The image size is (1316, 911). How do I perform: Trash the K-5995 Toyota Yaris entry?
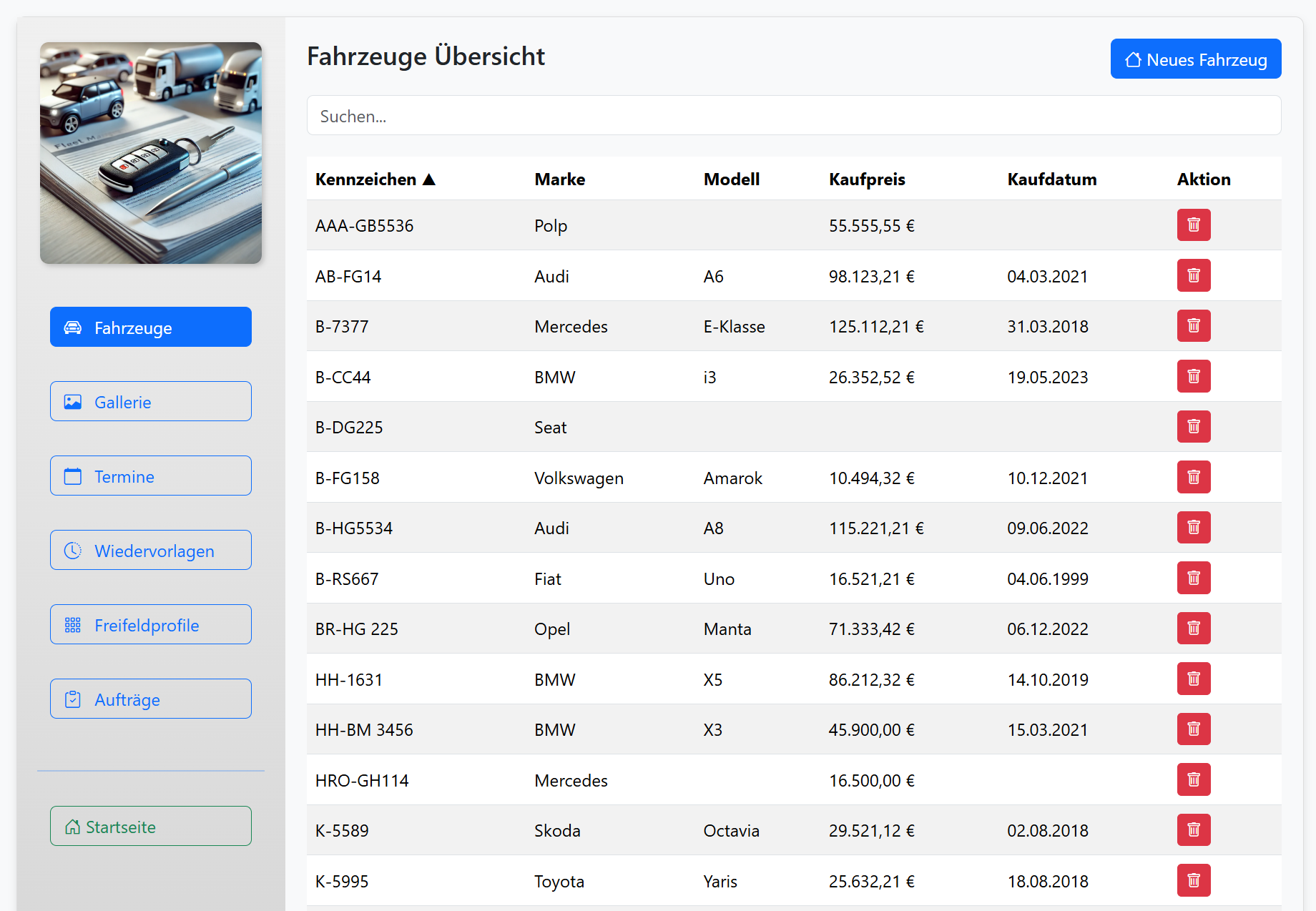click(1193, 880)
